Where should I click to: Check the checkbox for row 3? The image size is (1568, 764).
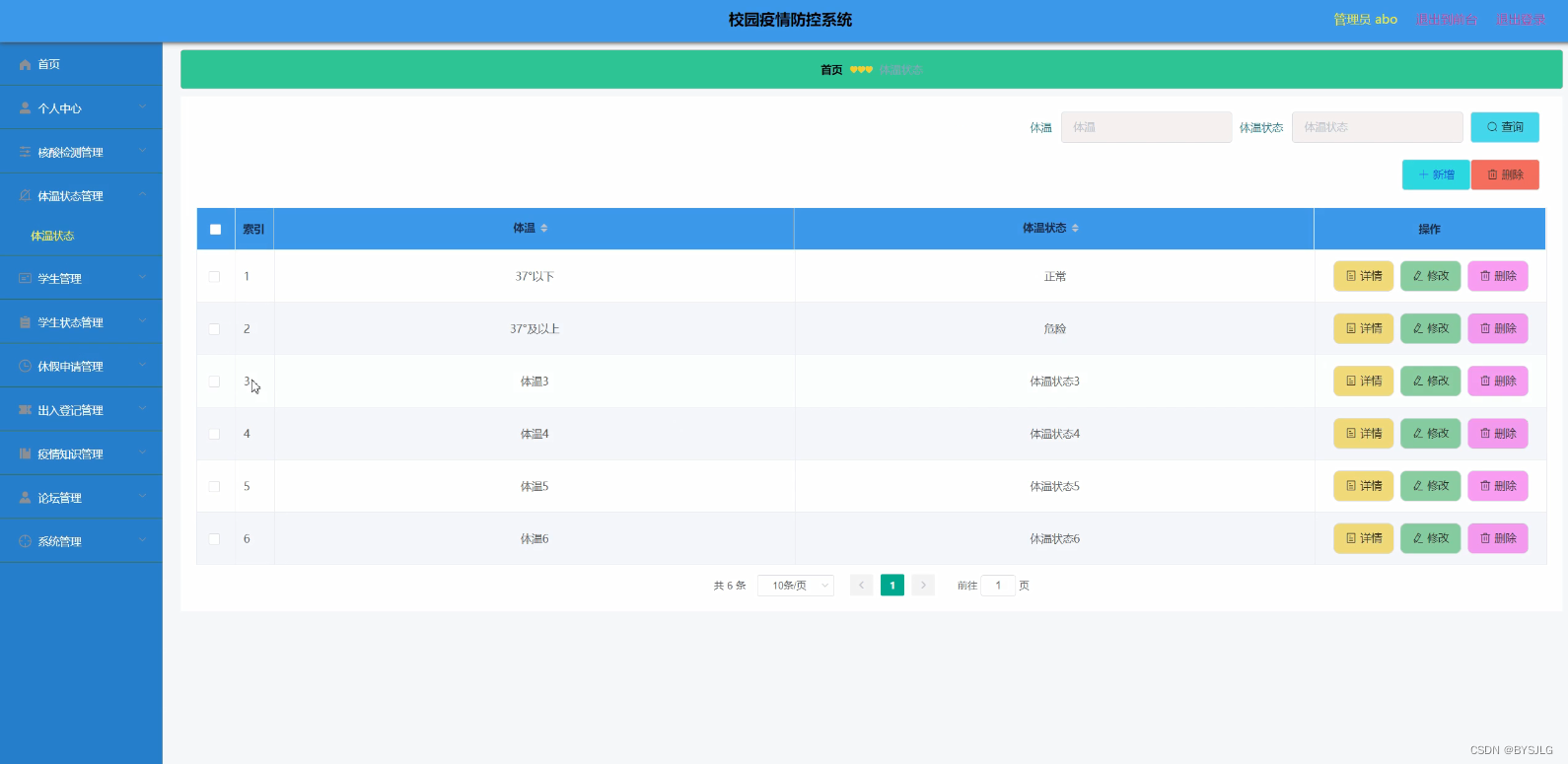click(x=214, y=382)
